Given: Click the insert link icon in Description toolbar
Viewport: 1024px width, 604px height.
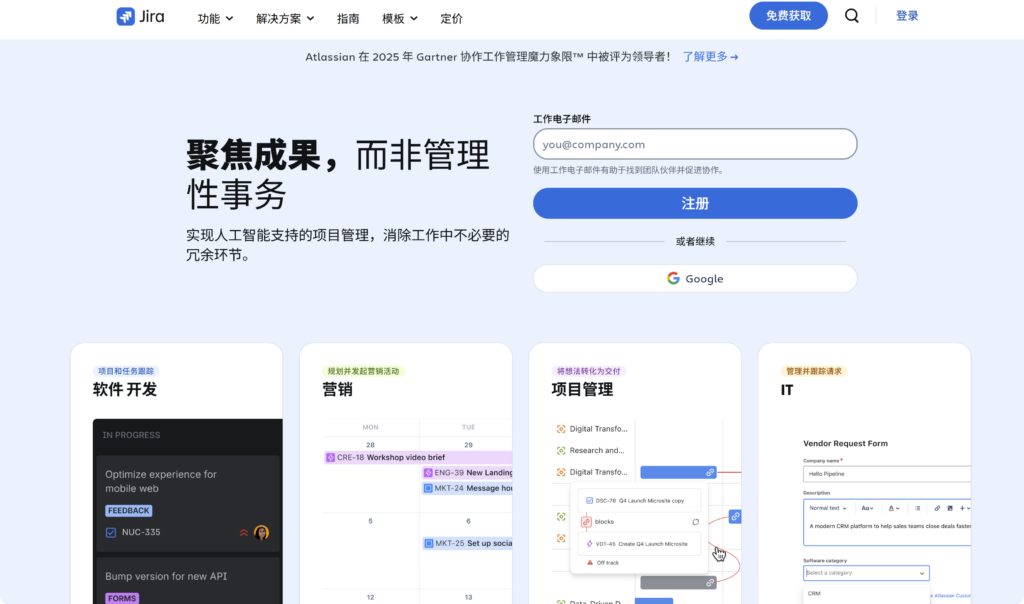Looking at the screenshot, I should pyautogui.click(x=937, y=508).
